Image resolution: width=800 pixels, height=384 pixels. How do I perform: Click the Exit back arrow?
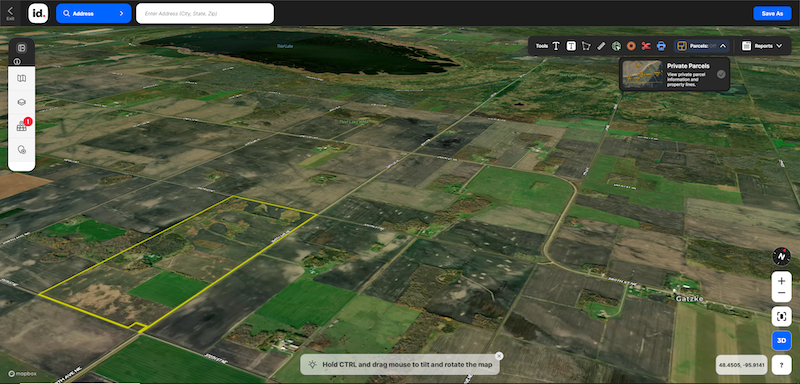coord(11,13)
